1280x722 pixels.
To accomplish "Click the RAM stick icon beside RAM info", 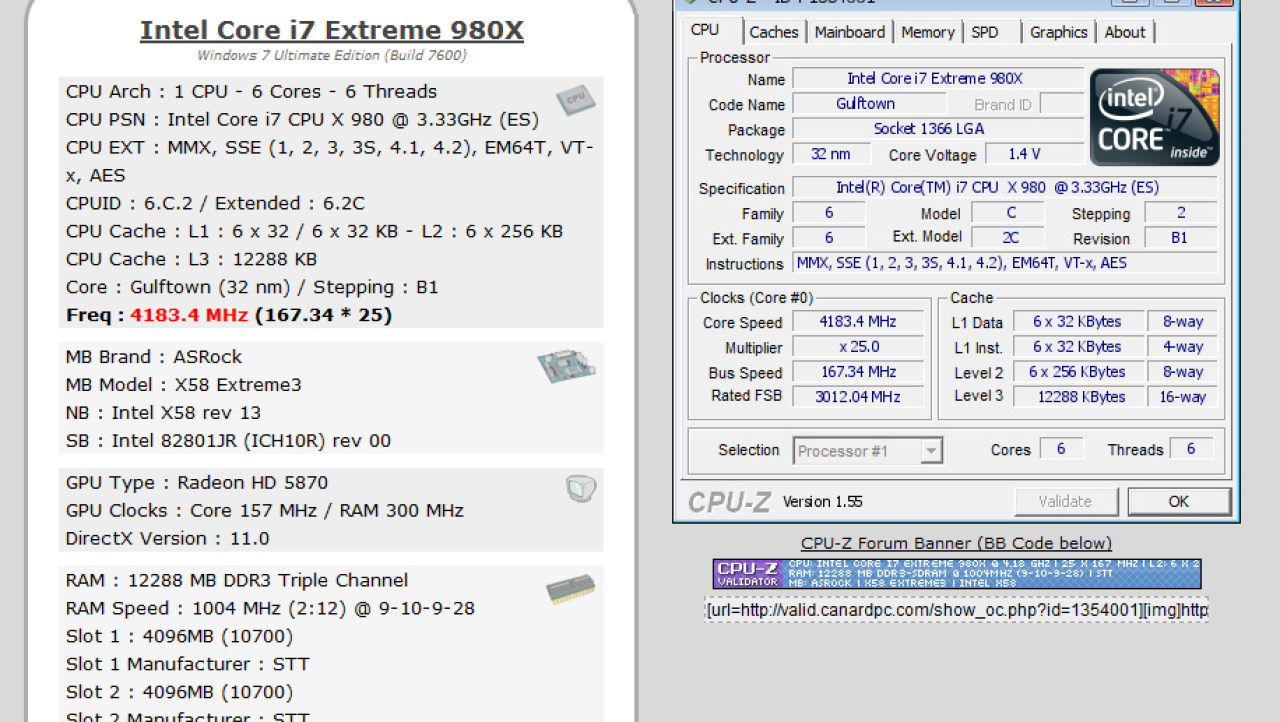I will [x=571, y=590].
